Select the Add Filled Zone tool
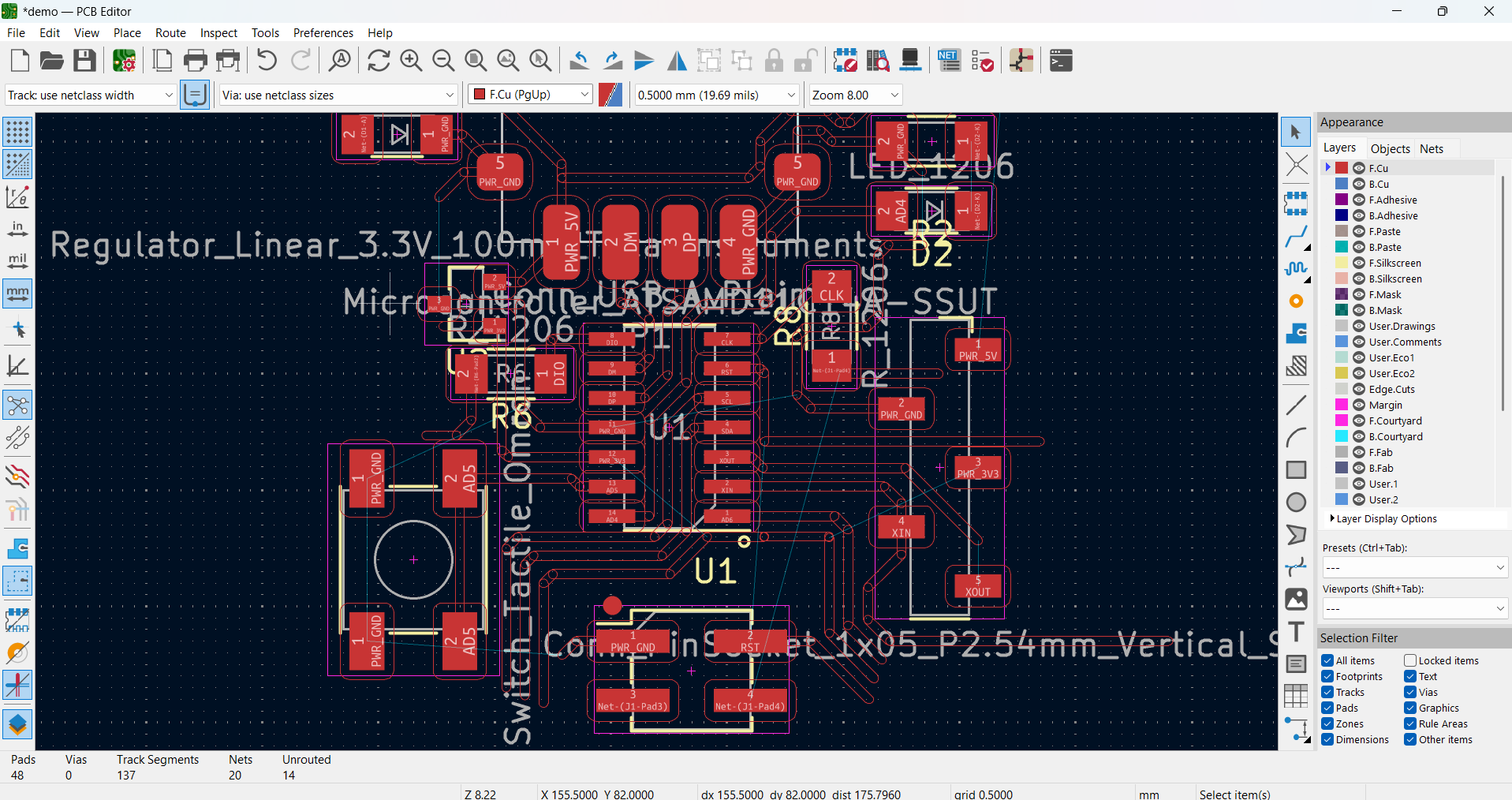This screenshot has width=1512, height=800. point(1296,334)
